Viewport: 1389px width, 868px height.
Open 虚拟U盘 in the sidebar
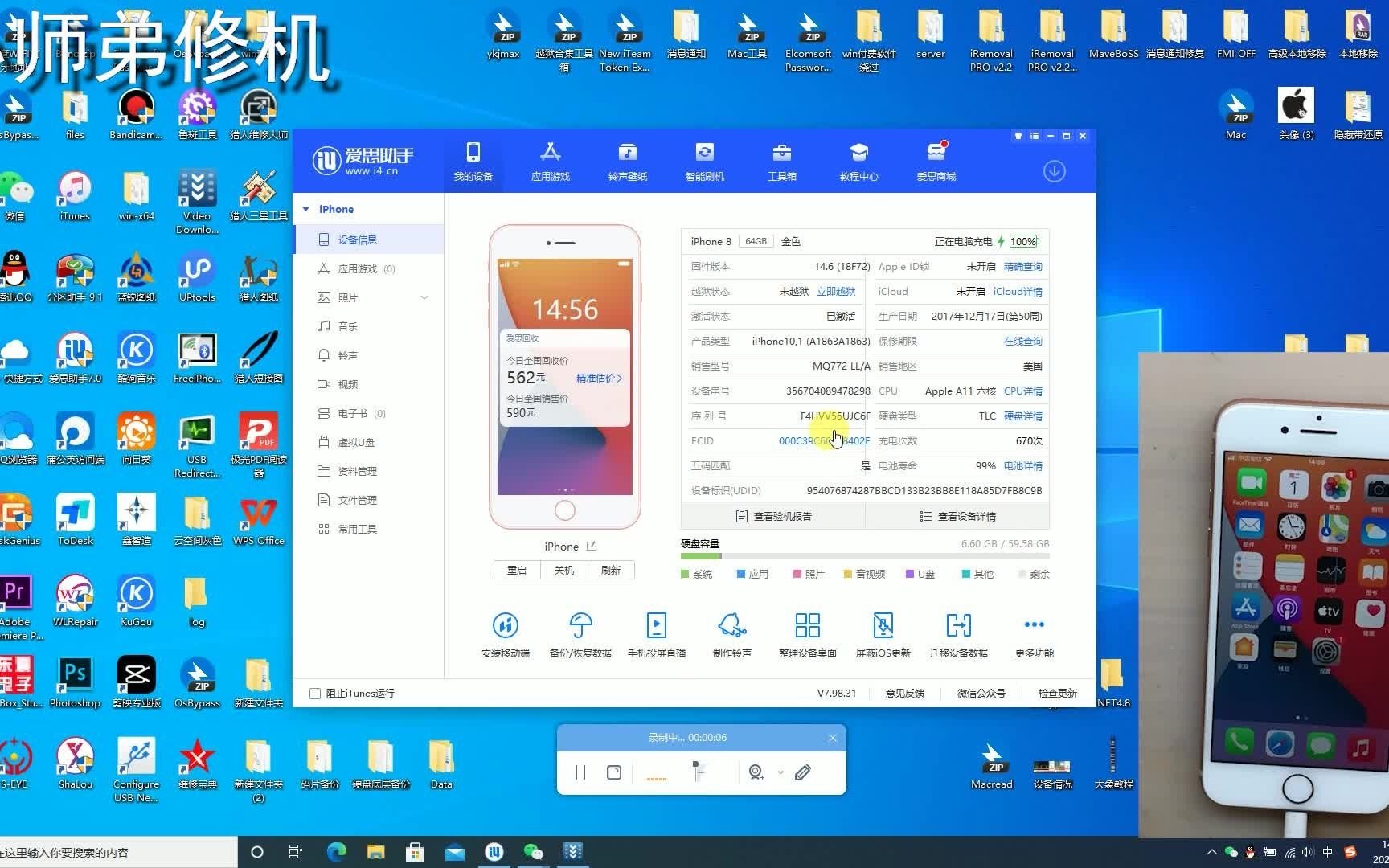pos(368,442)
